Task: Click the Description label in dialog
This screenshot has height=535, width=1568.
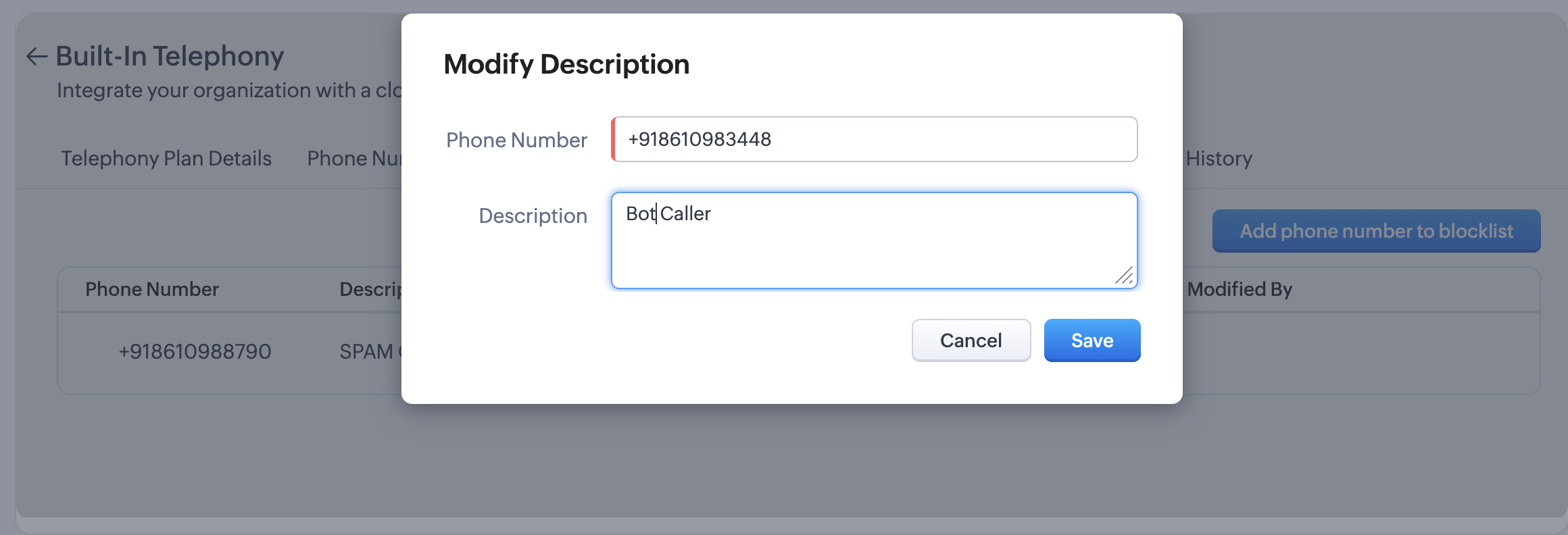Action: click(x=533, y=215)
